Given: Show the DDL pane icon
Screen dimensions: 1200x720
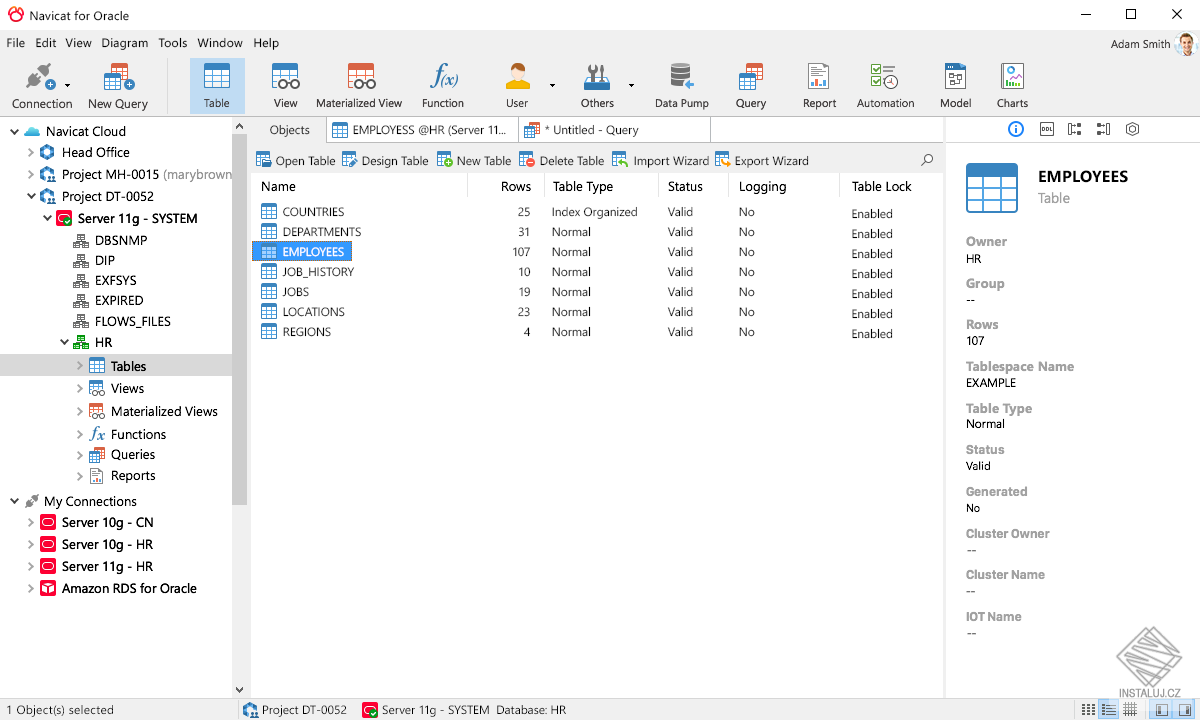Looking at the screenshot, I should point(1047,129).
